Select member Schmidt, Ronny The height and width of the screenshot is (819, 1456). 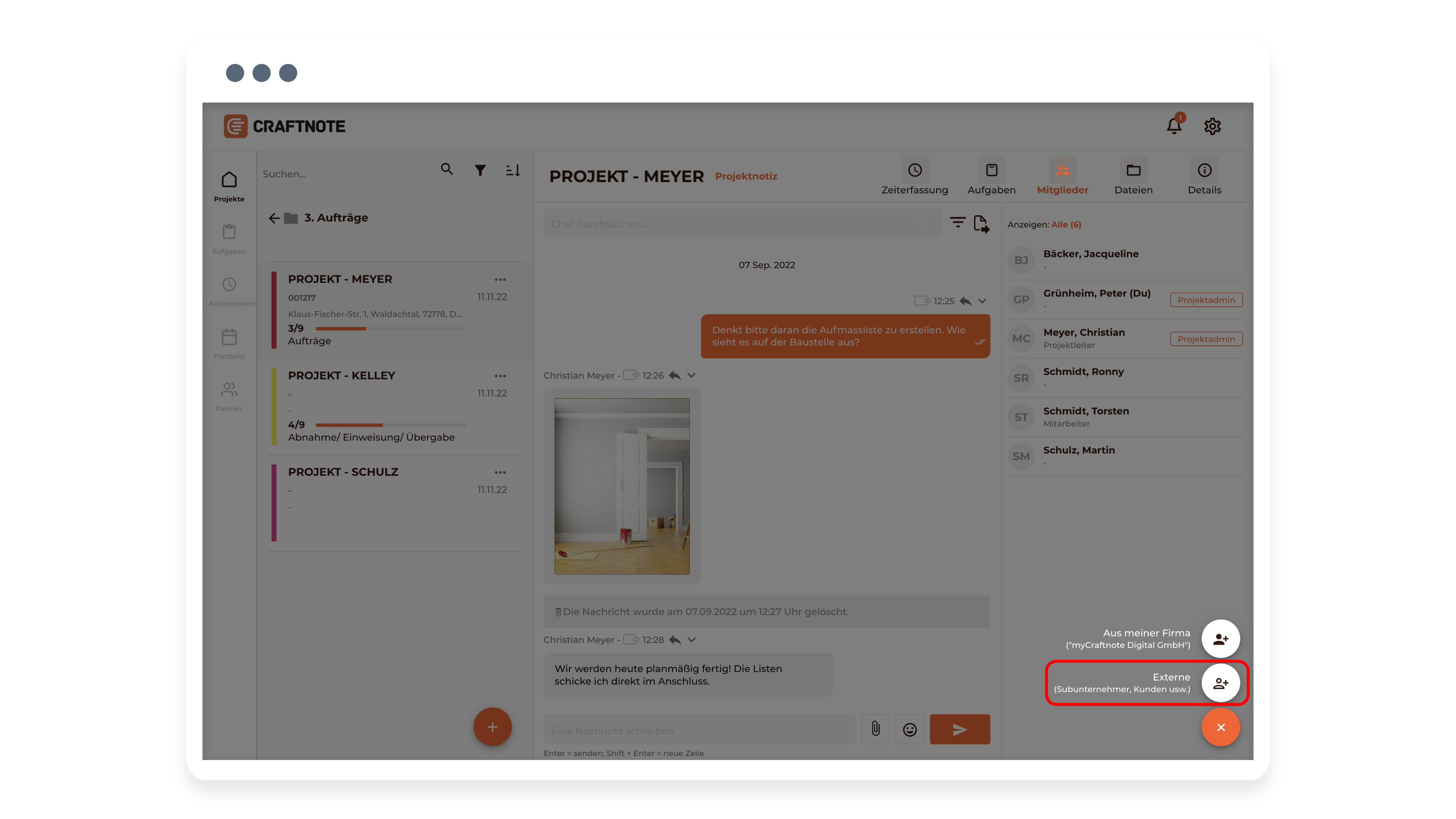pyautogui.click(x=1125, y=378)
